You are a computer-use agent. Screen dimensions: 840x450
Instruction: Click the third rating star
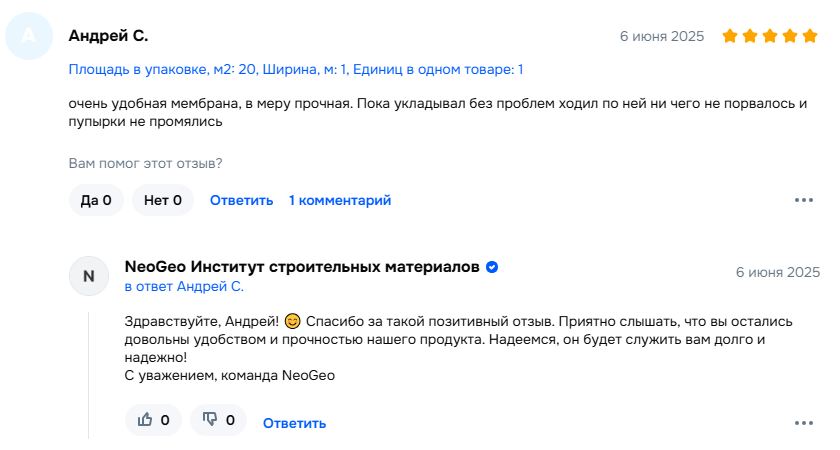point(770,36)
